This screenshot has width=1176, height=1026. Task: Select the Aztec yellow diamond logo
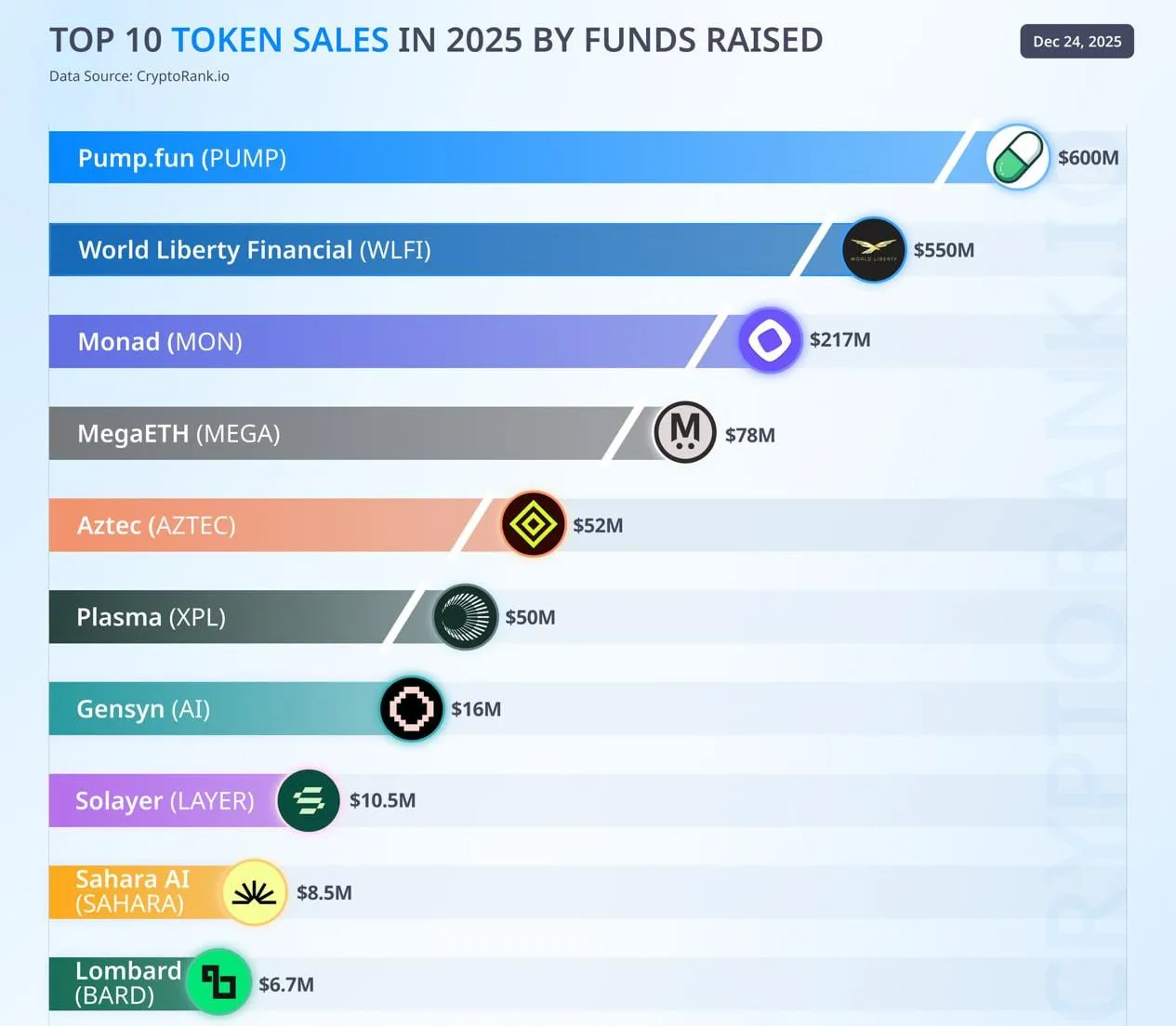point(533,524)
